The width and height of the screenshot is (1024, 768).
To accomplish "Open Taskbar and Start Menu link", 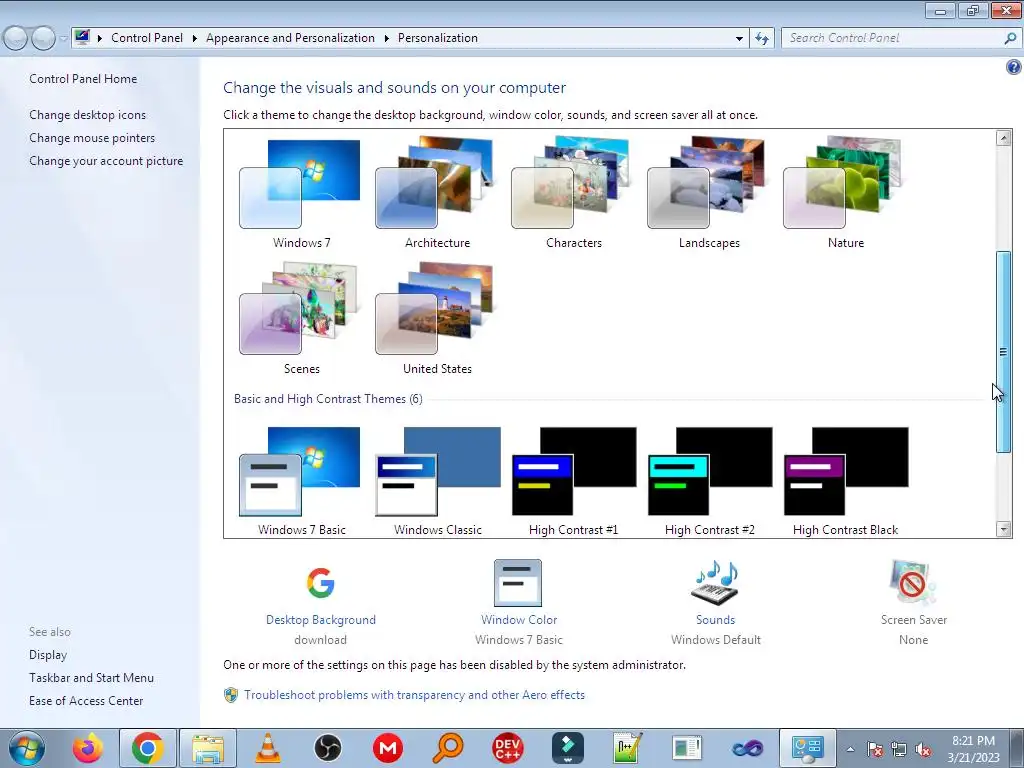I will coord(91,678).
